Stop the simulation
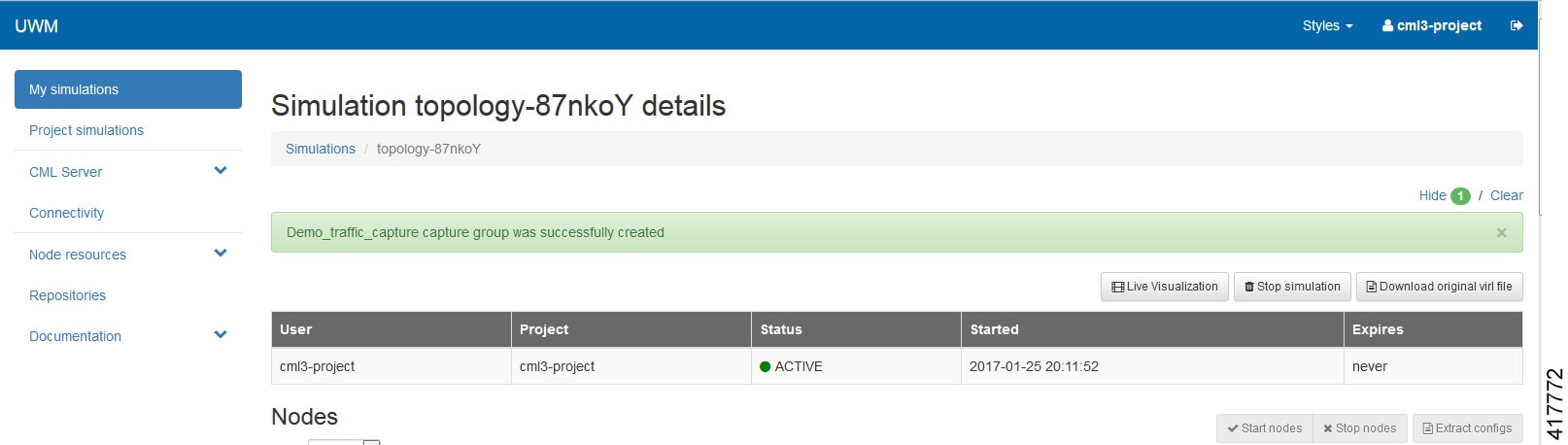Viewport: 1568px width, 445px height. pos(1291,287)
